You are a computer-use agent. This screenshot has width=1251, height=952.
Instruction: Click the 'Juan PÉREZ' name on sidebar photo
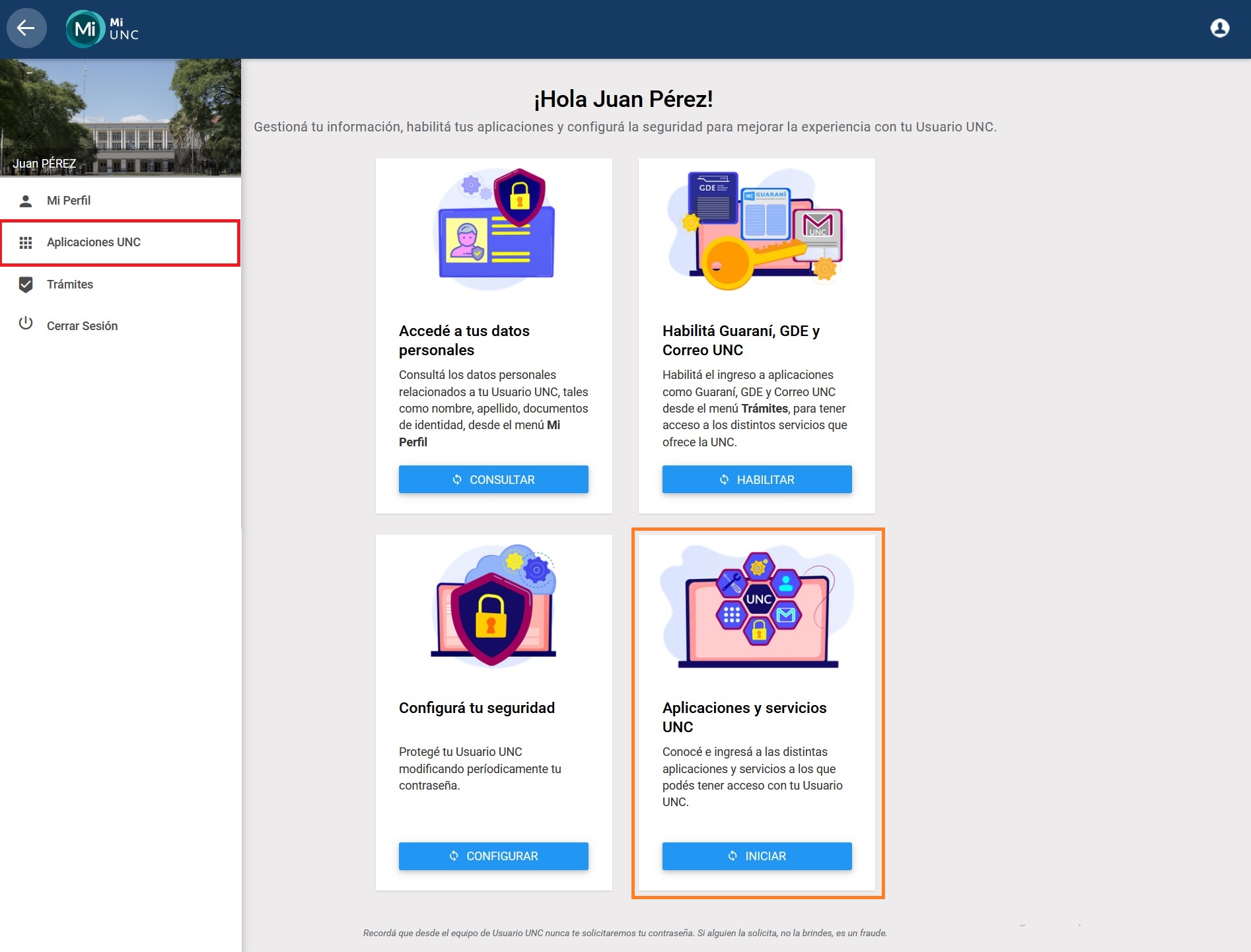click(44, 163)
